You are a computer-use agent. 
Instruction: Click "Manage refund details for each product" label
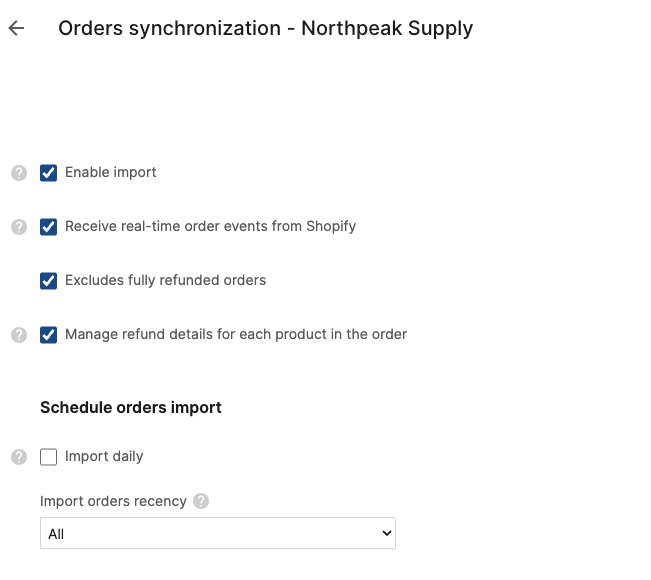click(236, 335)
